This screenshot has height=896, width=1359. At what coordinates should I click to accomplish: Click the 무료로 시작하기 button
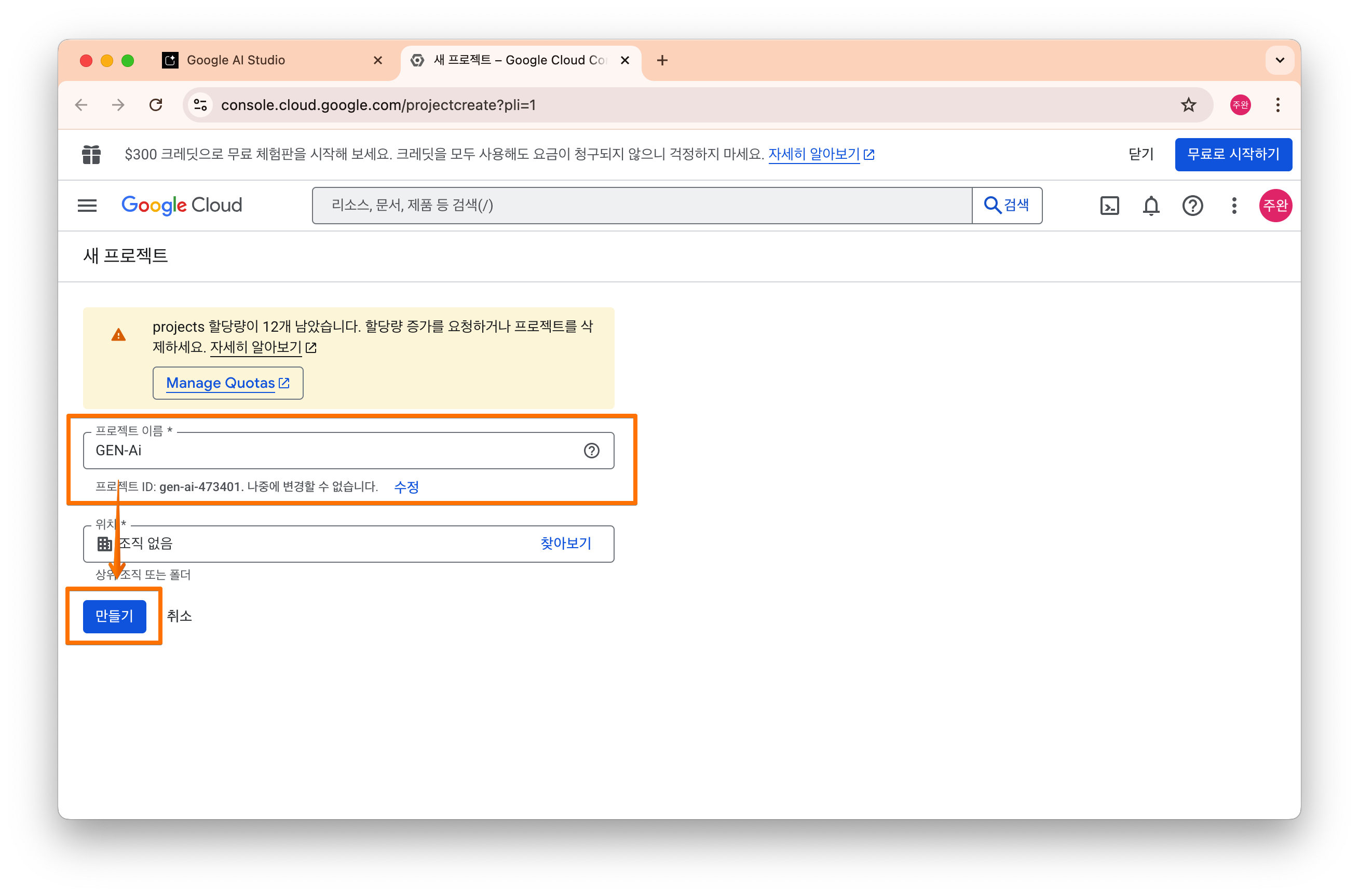coord(1233,154)
